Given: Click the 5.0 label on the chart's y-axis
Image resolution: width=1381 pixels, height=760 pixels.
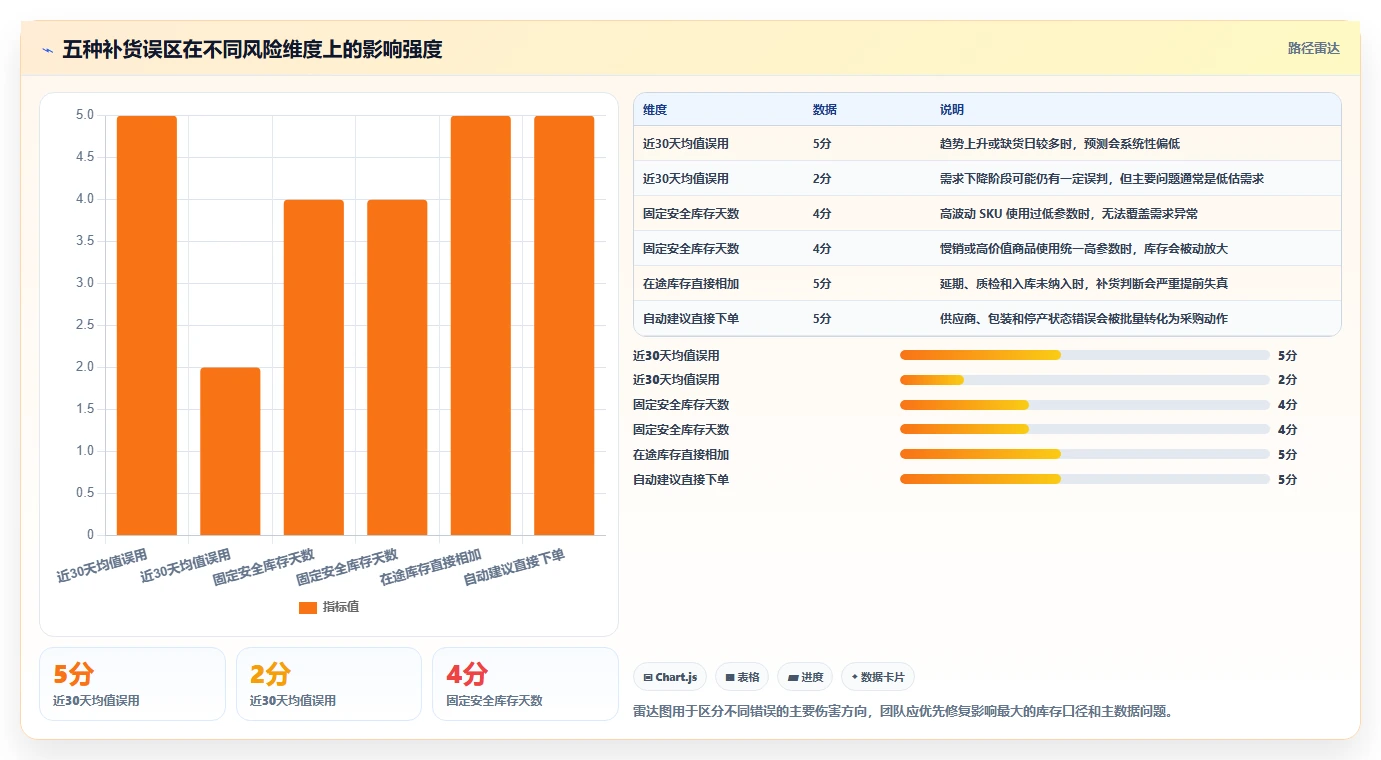Looking at the screenshot, I should click(x=85, y=116).
